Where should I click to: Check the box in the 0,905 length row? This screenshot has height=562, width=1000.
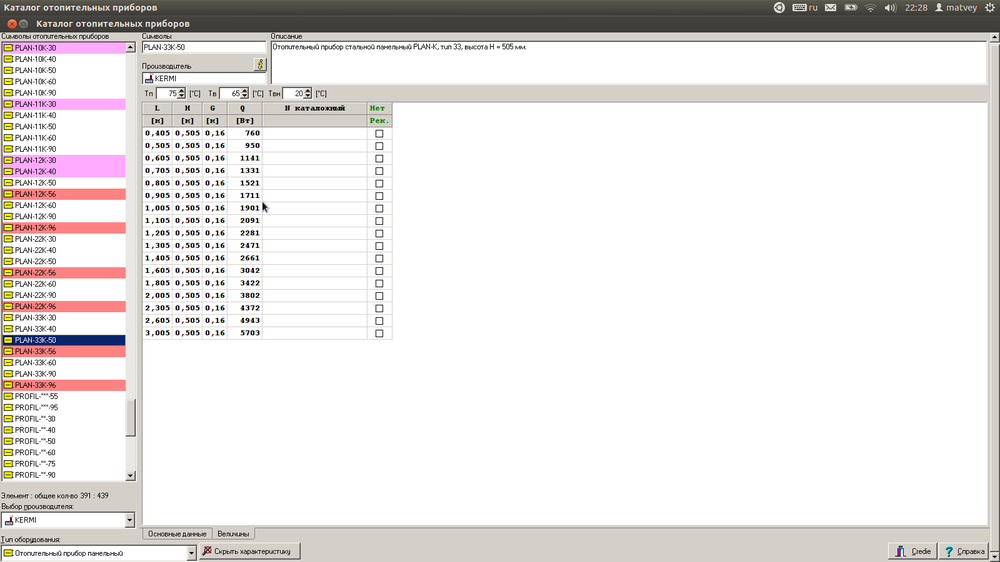click(x=379, y=196)
